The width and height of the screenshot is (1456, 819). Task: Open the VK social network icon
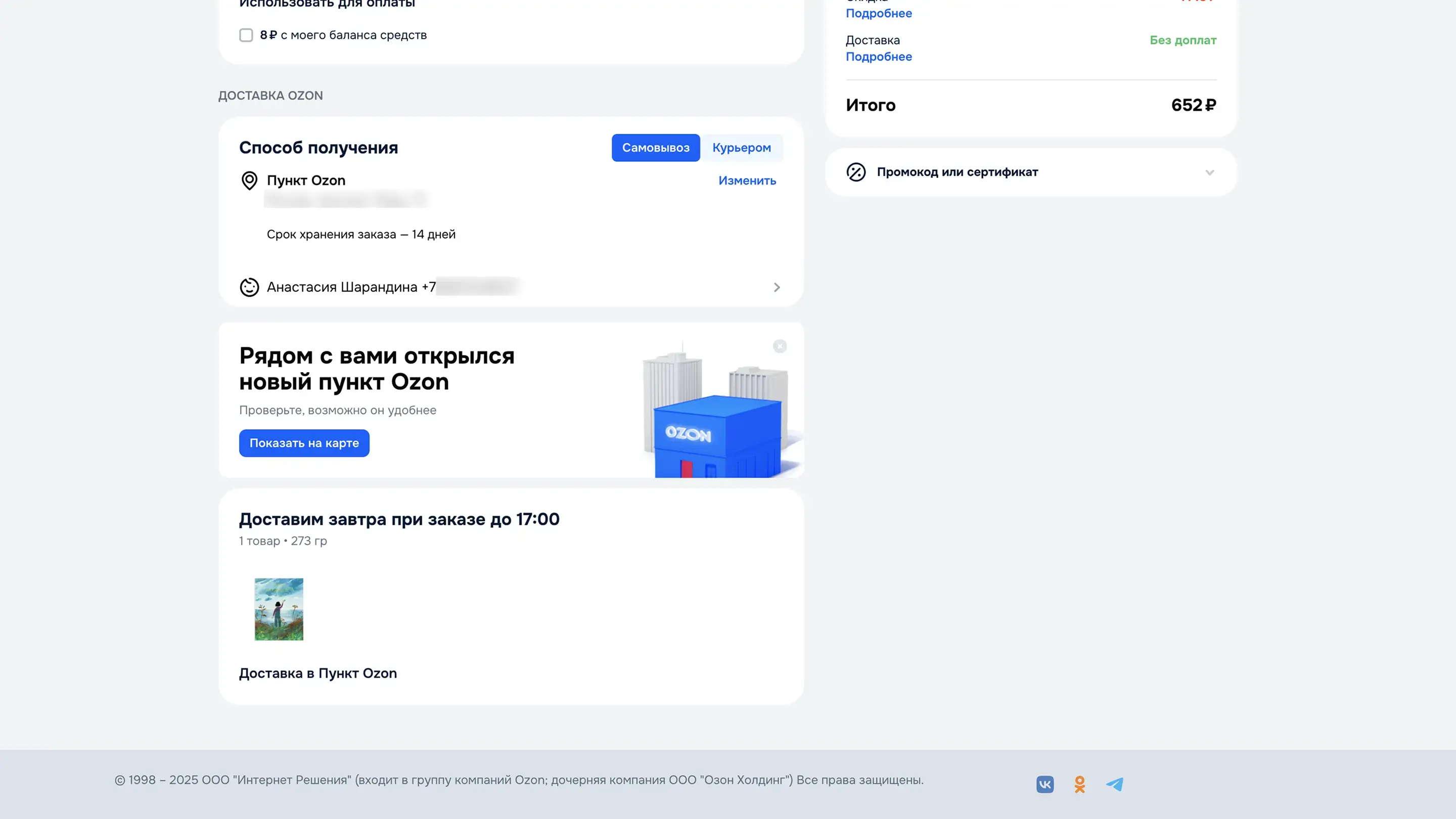pyautogui.click(x=1044, y=784)
